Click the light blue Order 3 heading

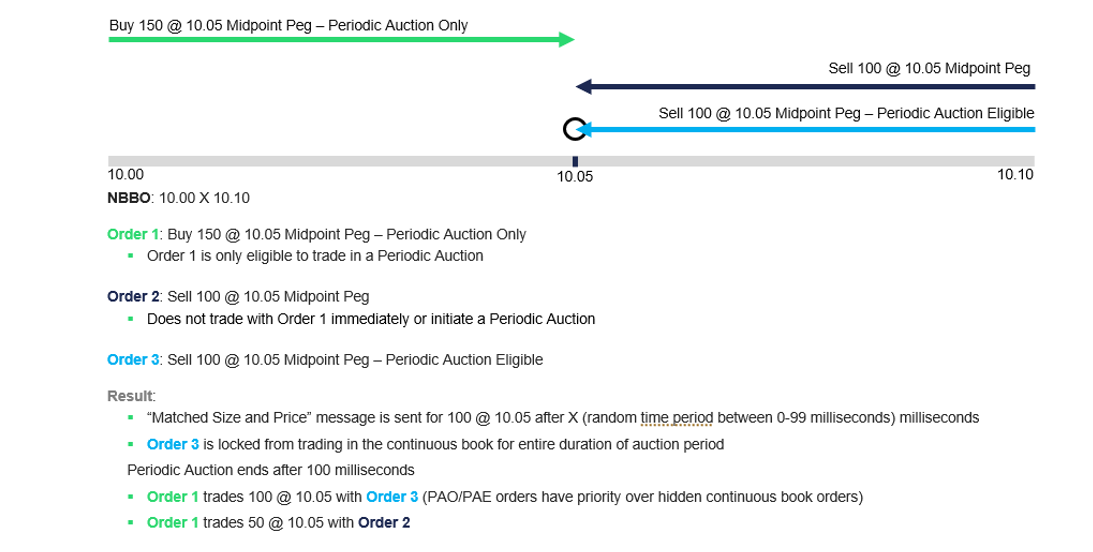click(132, 360)
